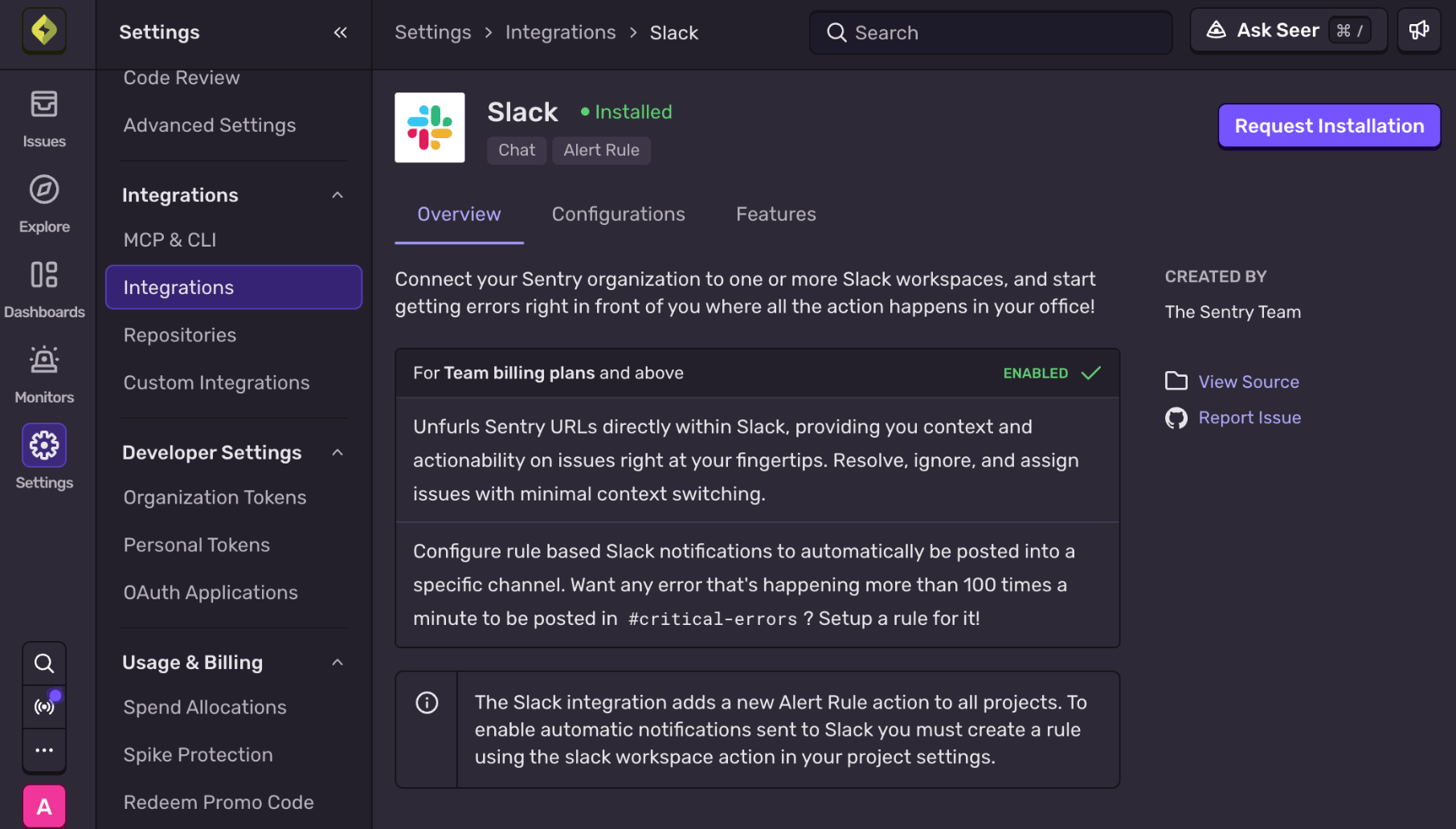Open the Report Issue link

click(1249, 418)
